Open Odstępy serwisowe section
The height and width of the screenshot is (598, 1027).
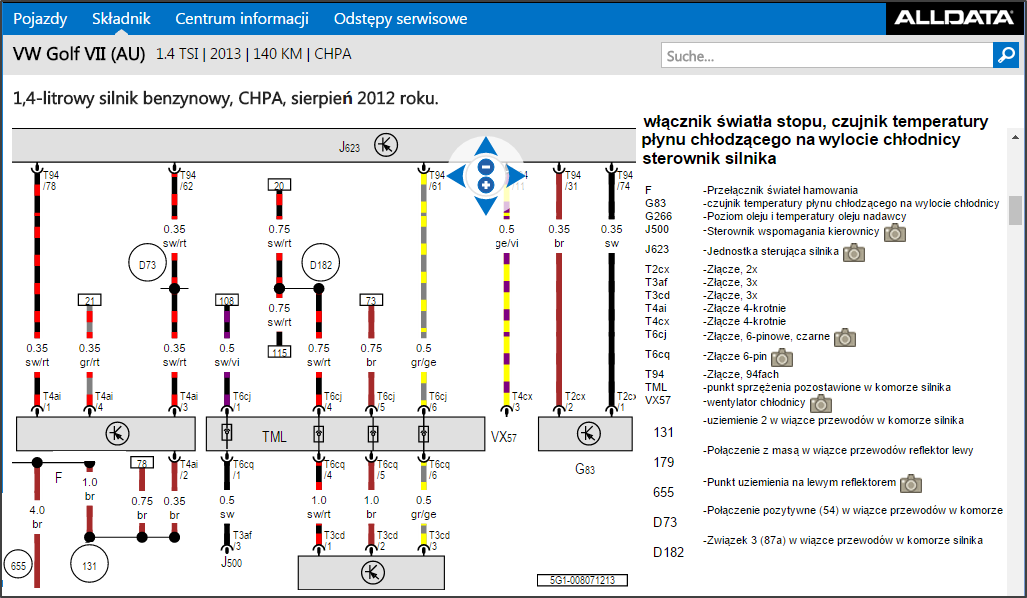point(400,18)
